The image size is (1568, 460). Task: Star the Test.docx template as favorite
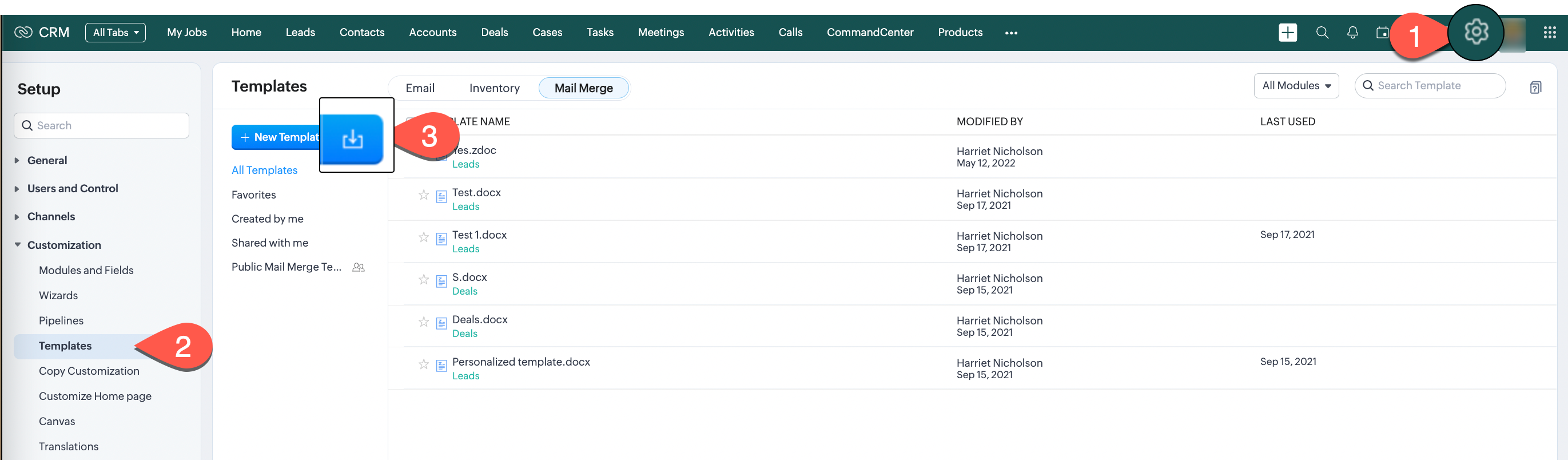(424, 195)
